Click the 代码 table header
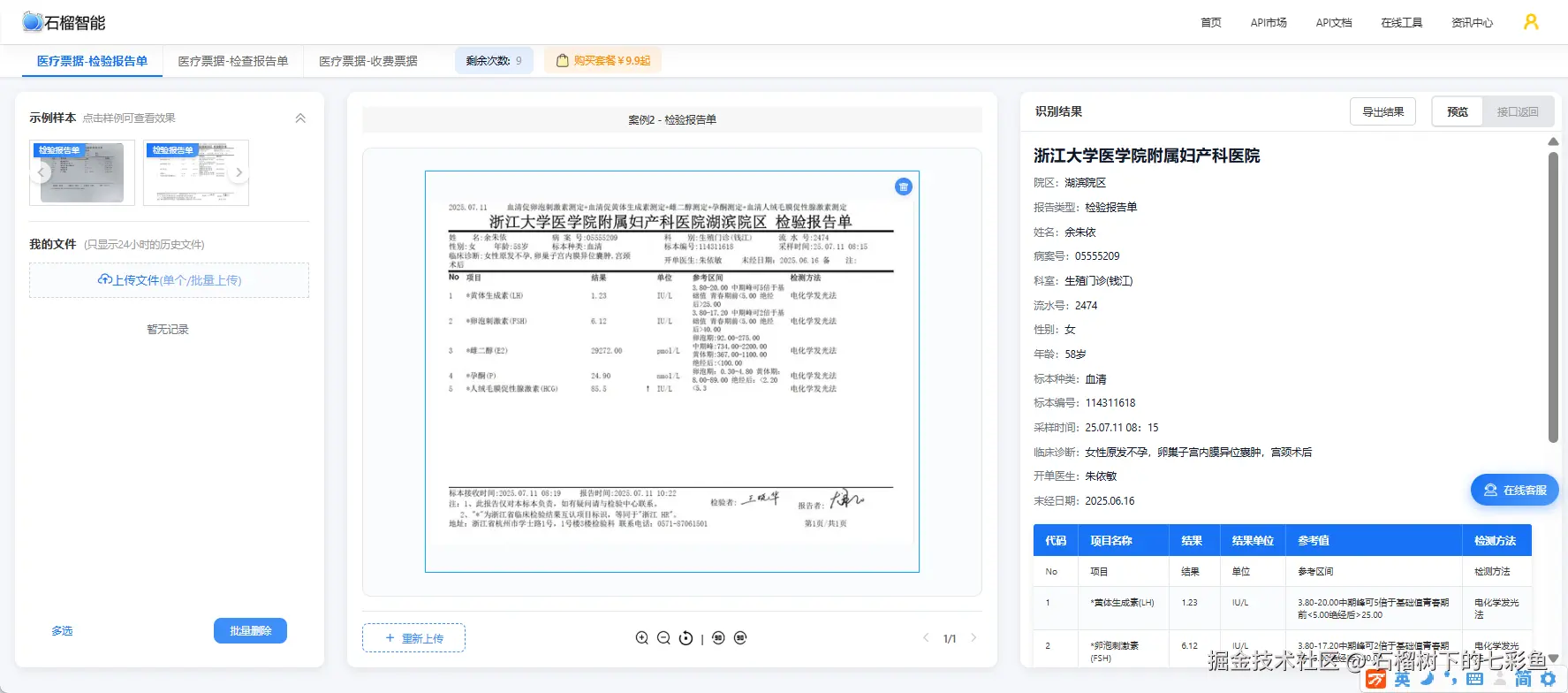Viewport: 1568px width, 693px height. click(x=1056, y=540)
